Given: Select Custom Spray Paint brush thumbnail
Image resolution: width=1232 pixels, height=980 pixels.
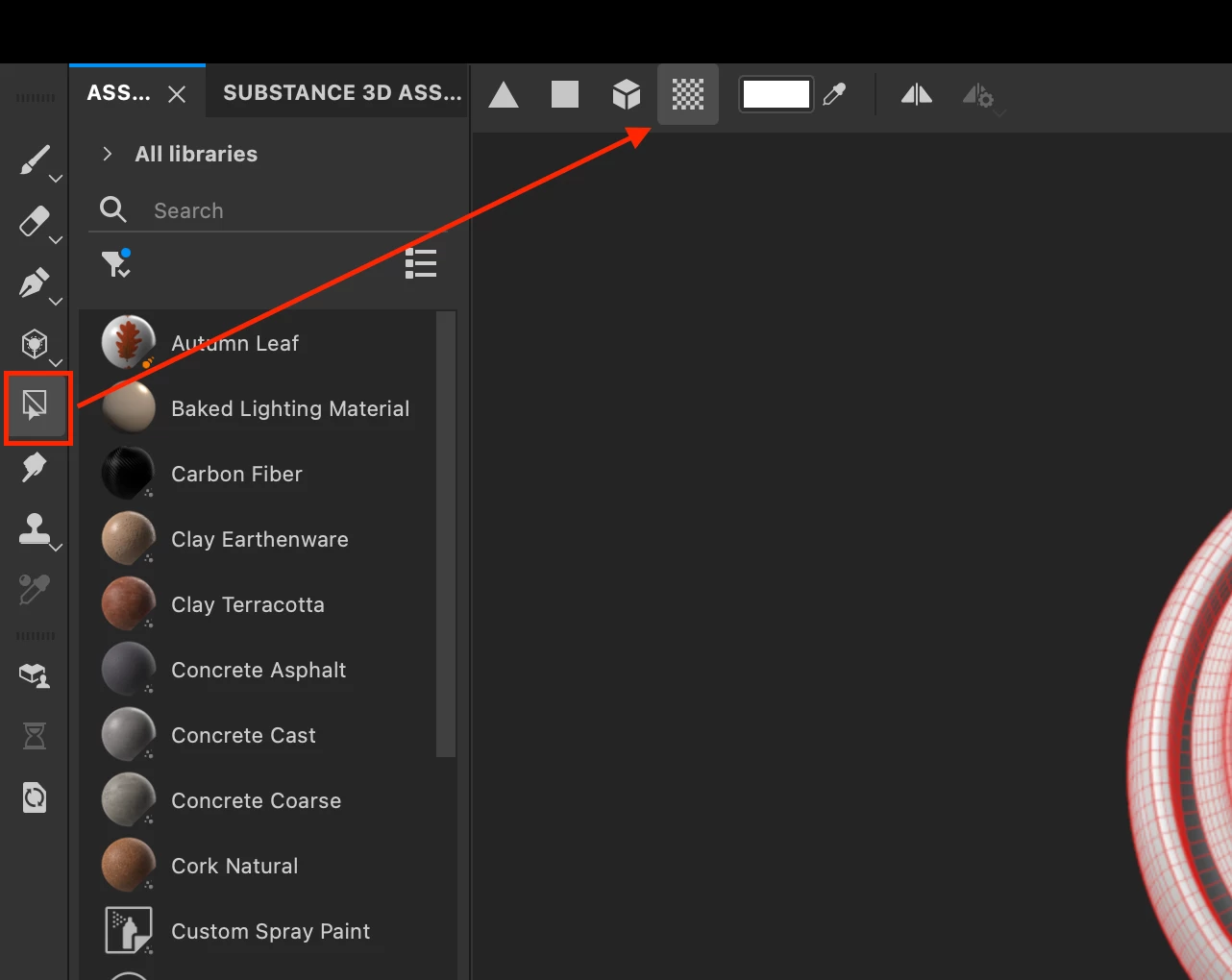Looking at the screenshot, I should pyautogui.click(x=129, y=929).
